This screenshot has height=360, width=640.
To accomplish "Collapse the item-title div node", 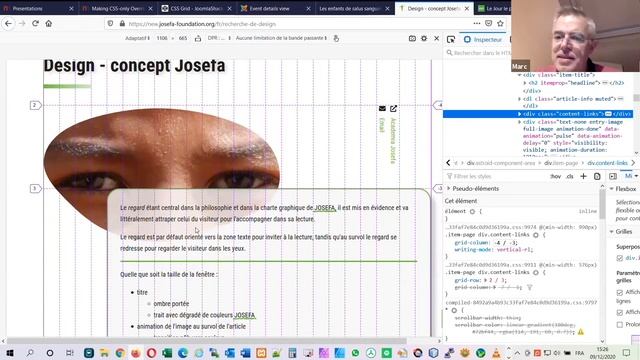I will (520, 75).
